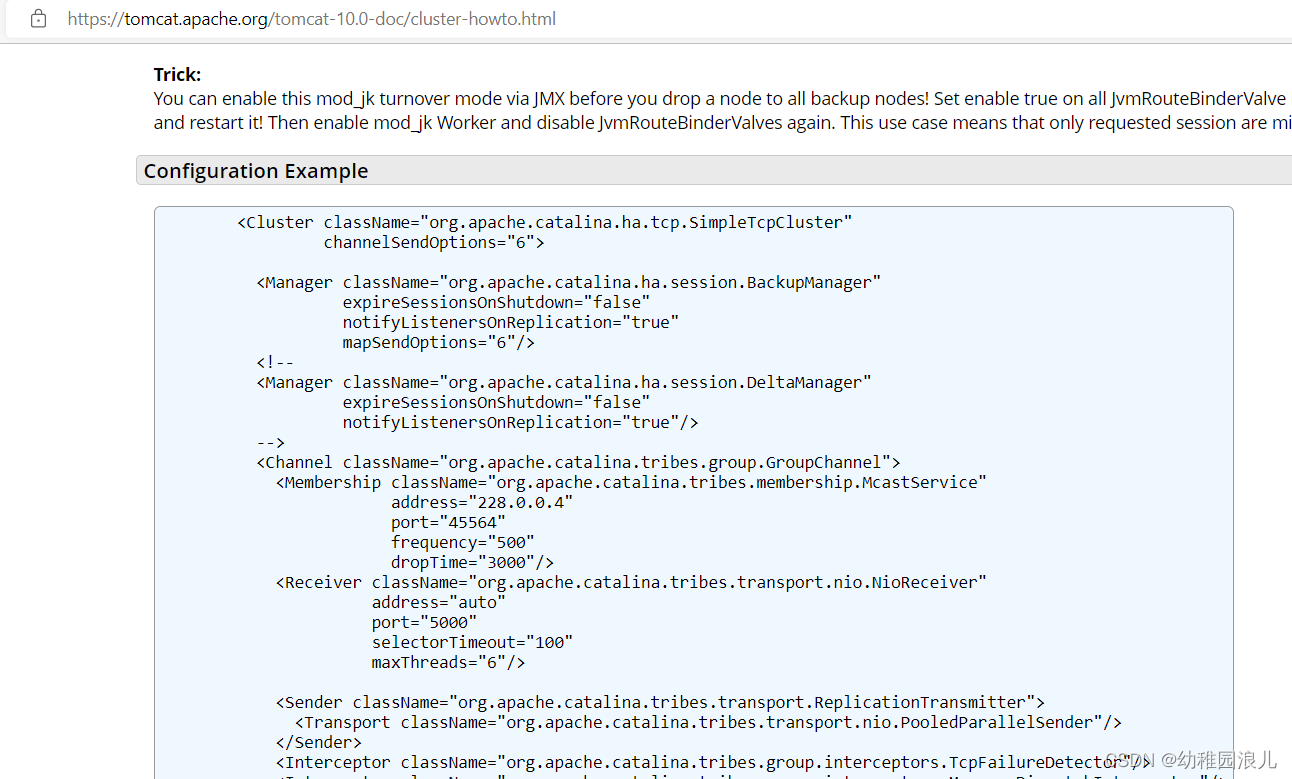The height and width of the screenshot is (779, 1292).
Task: Click the first expireSessionsOnShutdown="false" under BackupManager
Action: (x=497, y=302)
